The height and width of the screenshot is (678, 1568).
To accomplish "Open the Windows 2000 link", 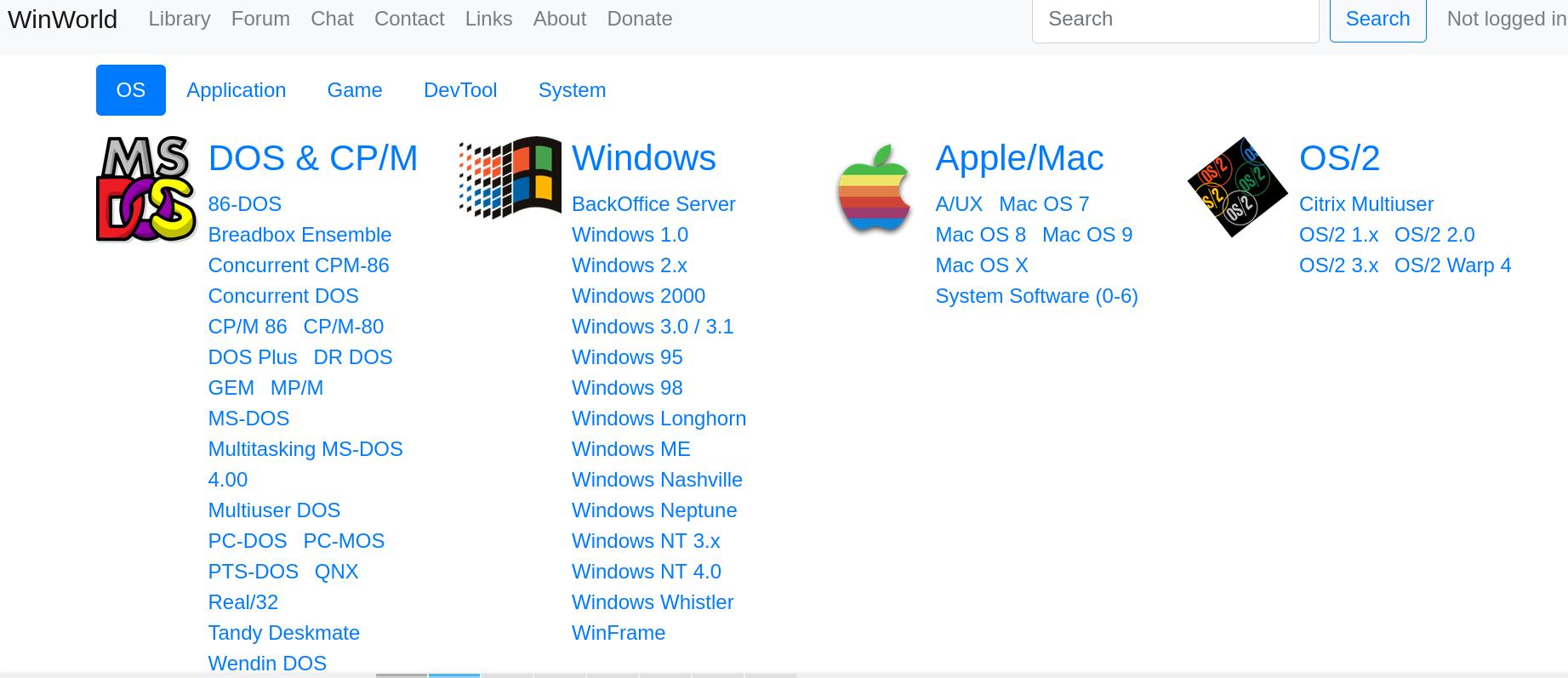I will click(638, 296).
